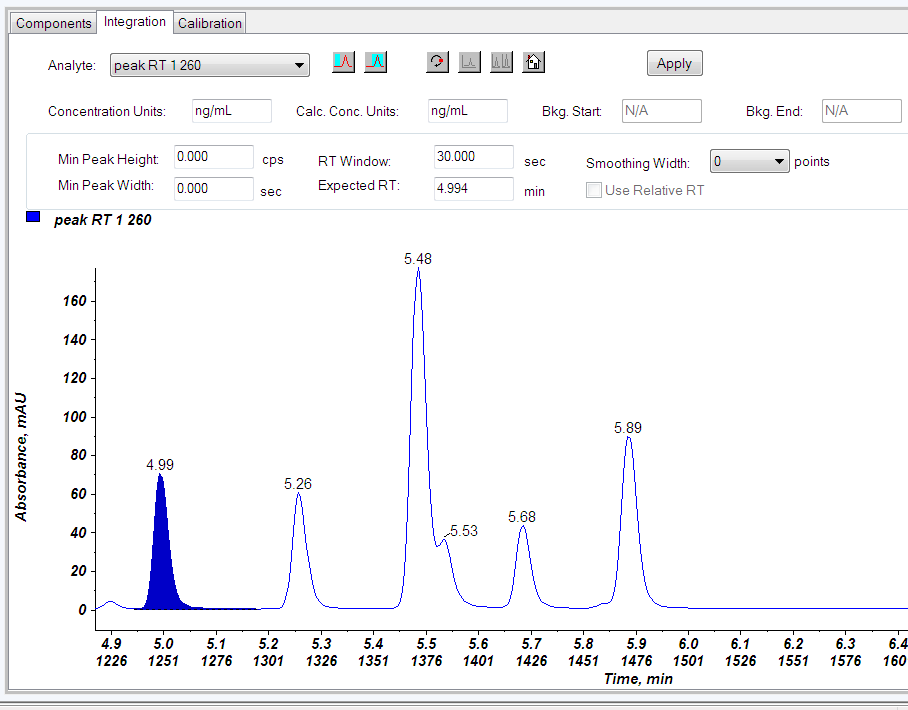Click the RT Window value field
This screenshot has height=710, width=908.
coord(473,157)
